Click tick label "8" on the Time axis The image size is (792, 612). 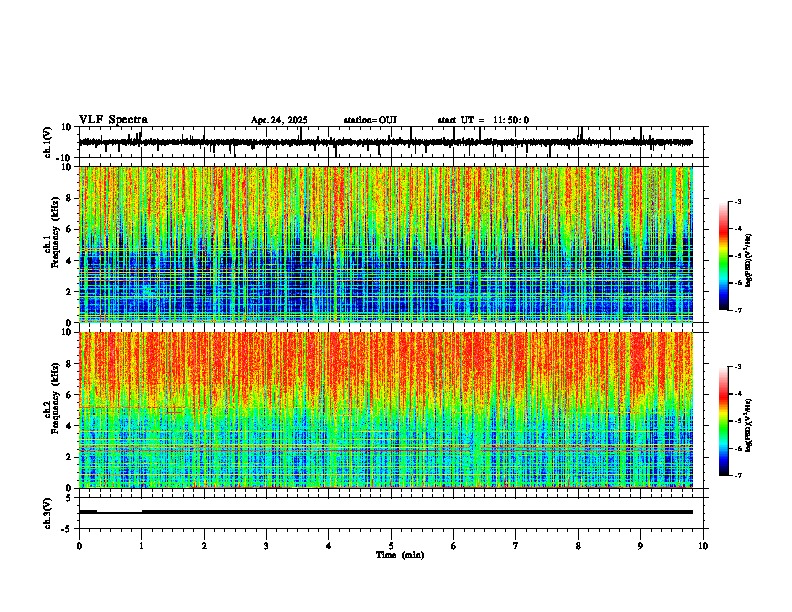tap(578, 546)
